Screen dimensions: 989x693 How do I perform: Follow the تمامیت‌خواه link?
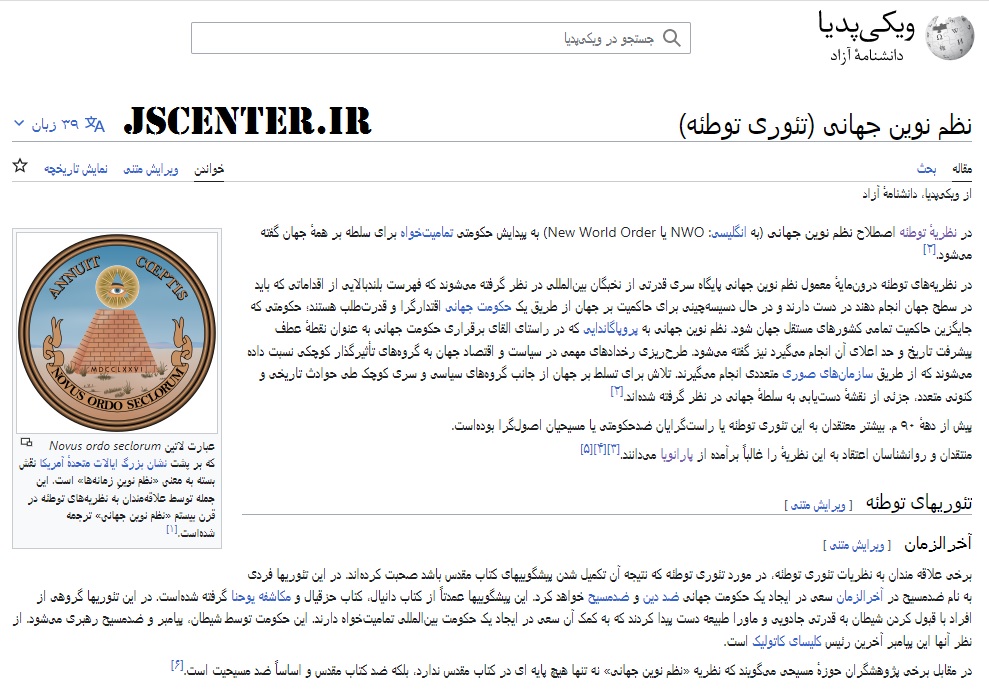[426, 233]
